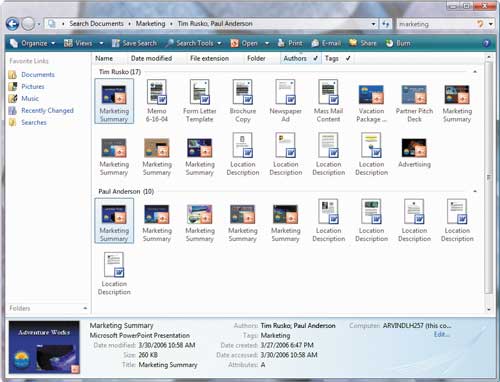Select the Advertising presentation file
500x382 pixels.
click(414, 152)
